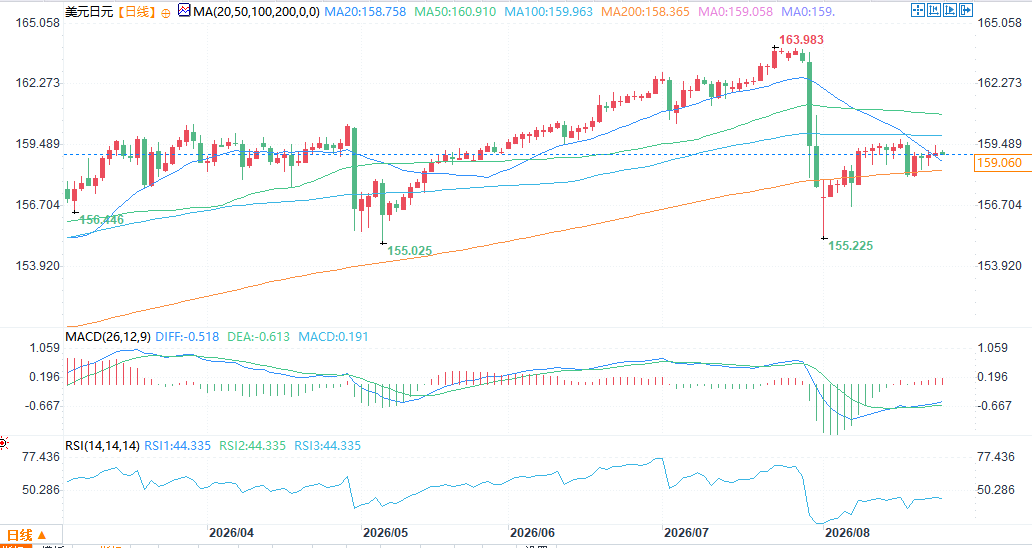Click the orange circled-plus icon after 日线
Viewport: 1032px width, 548px height.
[x=165, y=12]
